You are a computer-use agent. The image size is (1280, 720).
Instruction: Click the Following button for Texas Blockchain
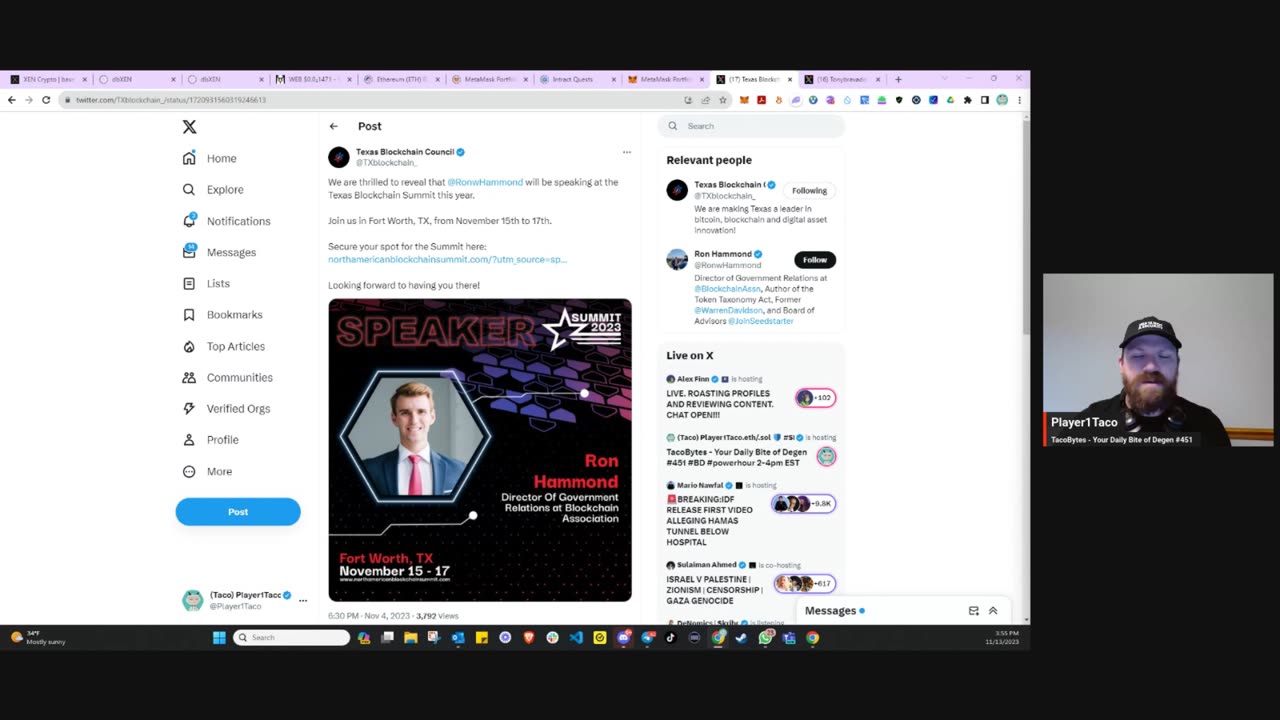pyautogui.click(x=810, y=190)
